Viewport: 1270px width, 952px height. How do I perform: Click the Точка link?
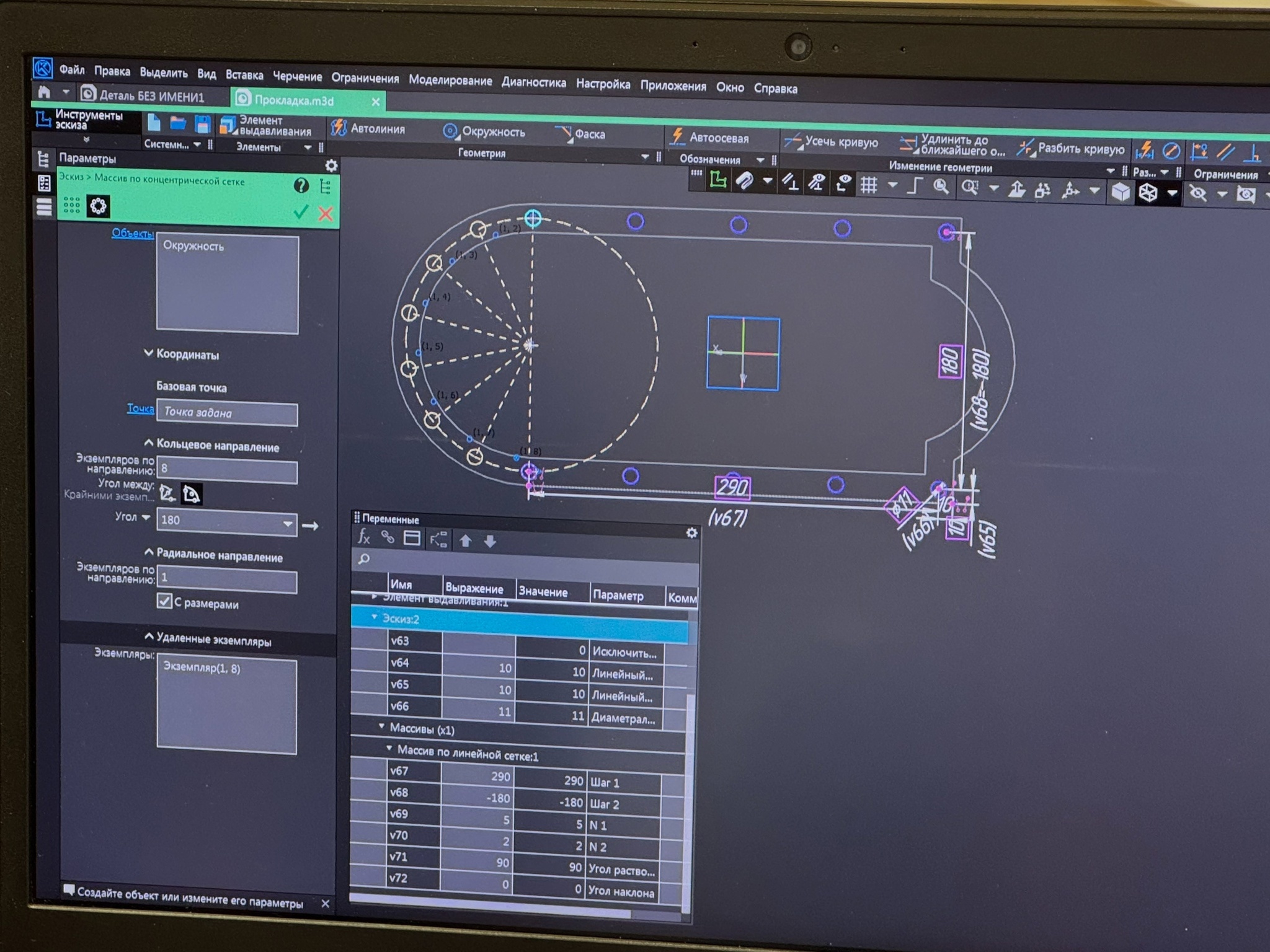[140, 408]
